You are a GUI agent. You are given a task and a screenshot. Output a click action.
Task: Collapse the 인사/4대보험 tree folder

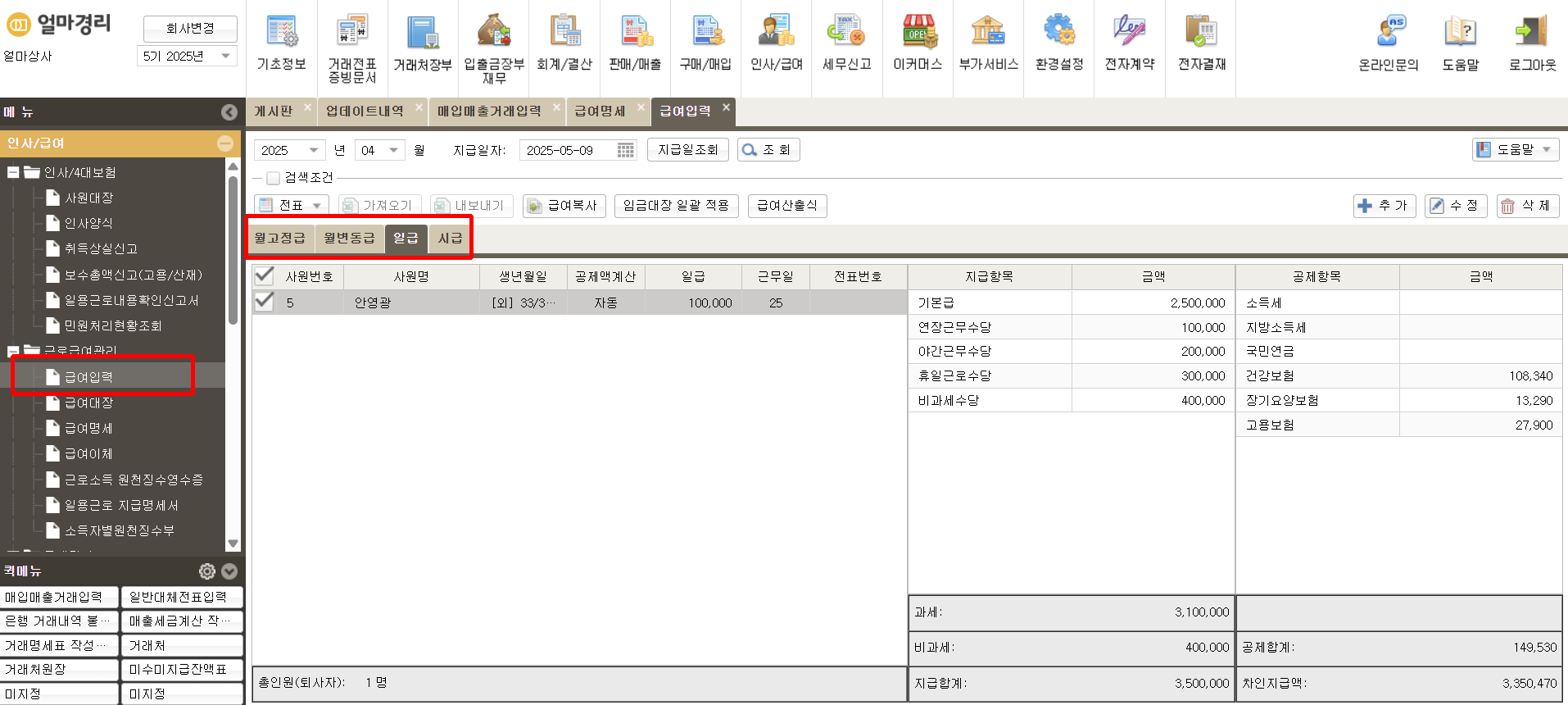tap(13, 172)
